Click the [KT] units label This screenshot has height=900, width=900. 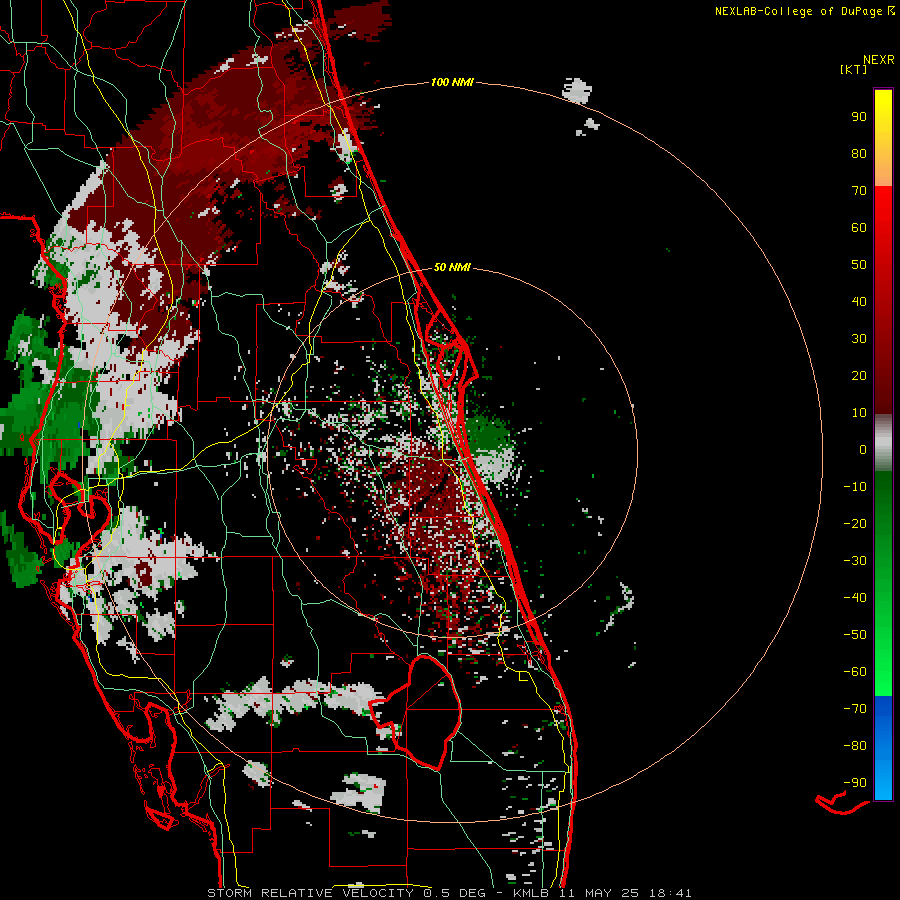[854, 69]
